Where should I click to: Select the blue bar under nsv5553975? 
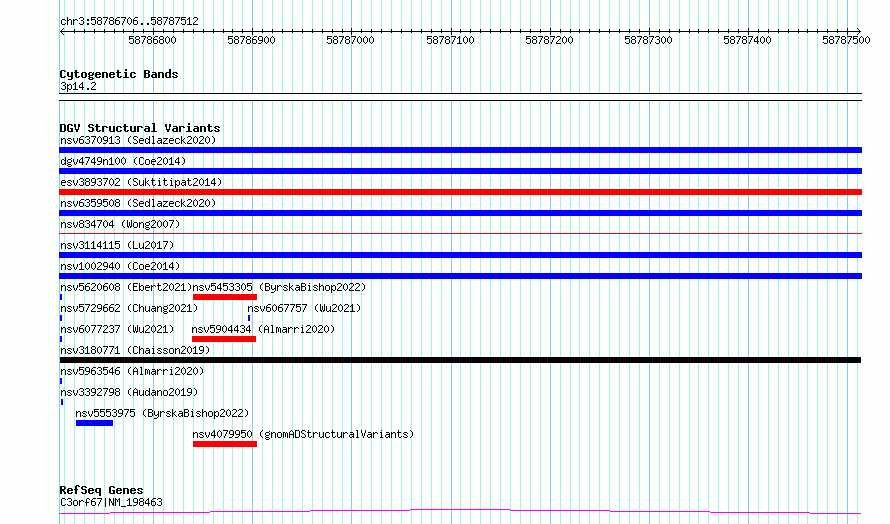point(94,423)
